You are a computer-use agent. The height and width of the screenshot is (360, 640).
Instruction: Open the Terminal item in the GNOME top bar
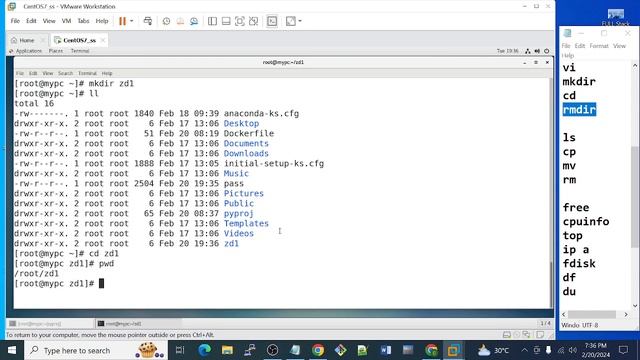80,51
